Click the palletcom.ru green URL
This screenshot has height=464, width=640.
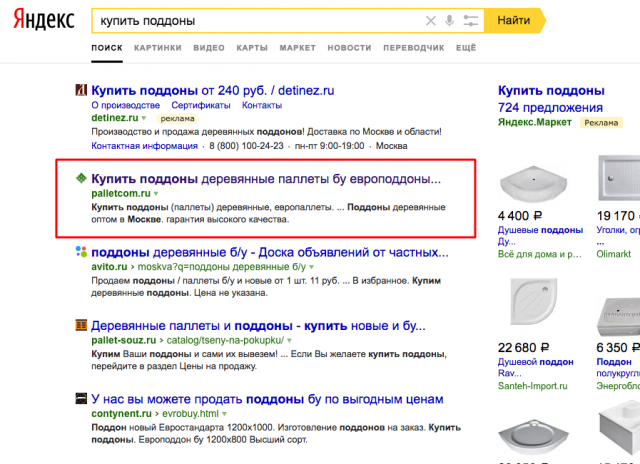tap(121, 193)
